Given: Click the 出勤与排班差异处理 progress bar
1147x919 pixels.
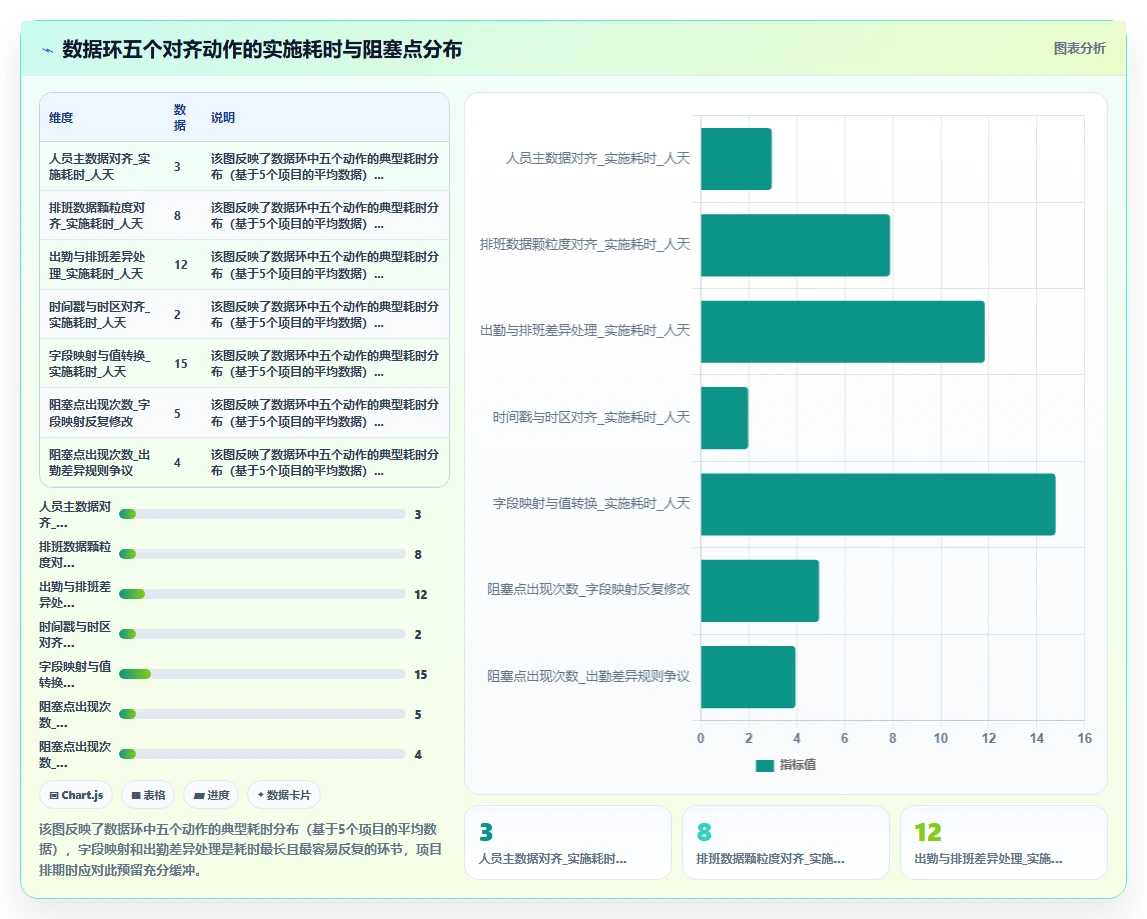Looking at the screenshot, I should point(263,594).
